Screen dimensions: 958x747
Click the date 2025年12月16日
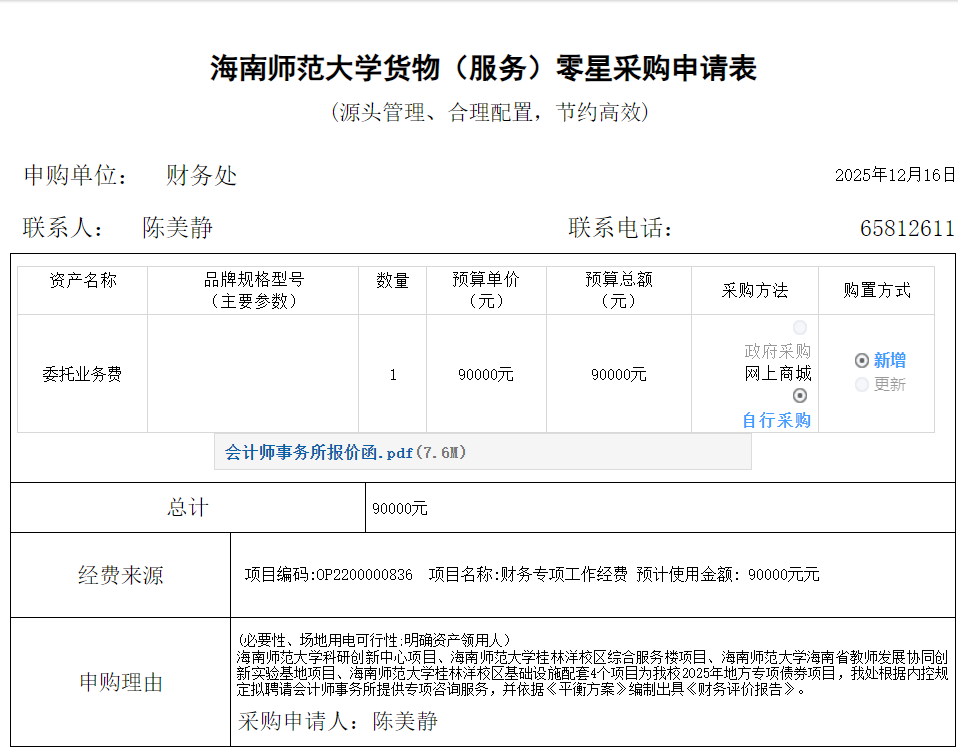895,175
